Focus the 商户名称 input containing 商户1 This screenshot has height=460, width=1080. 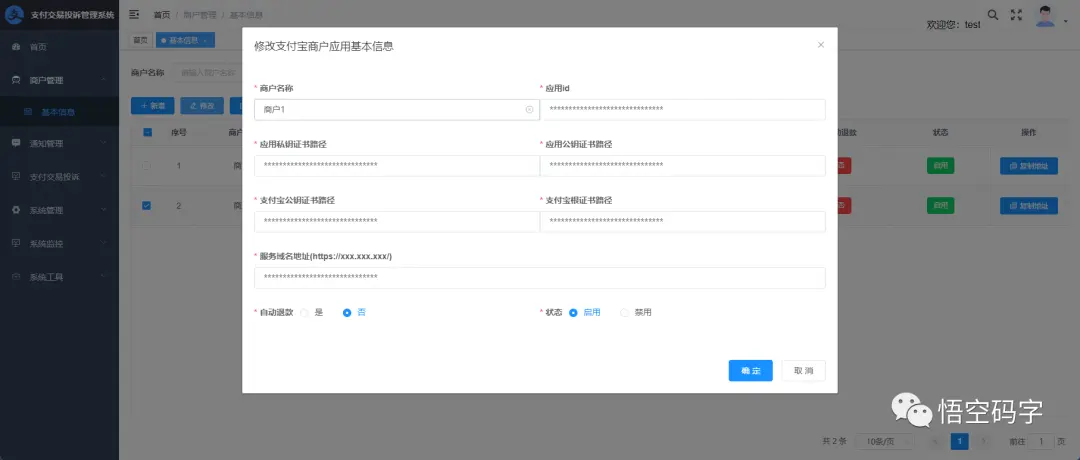[397, 109]
